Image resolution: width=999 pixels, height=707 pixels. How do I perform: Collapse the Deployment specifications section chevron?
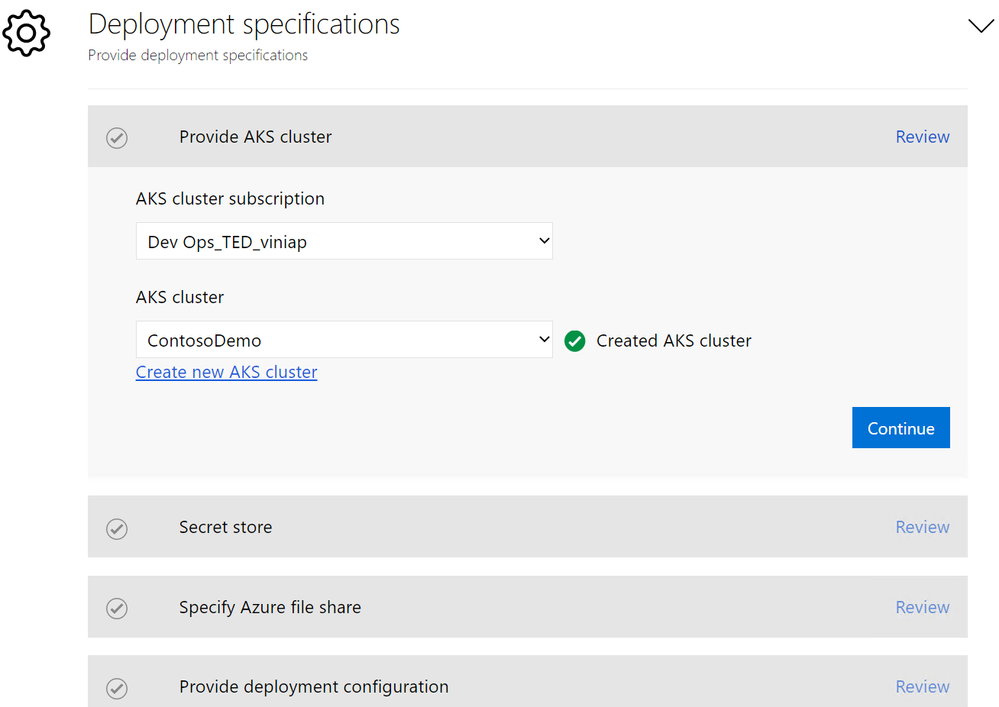981,27
